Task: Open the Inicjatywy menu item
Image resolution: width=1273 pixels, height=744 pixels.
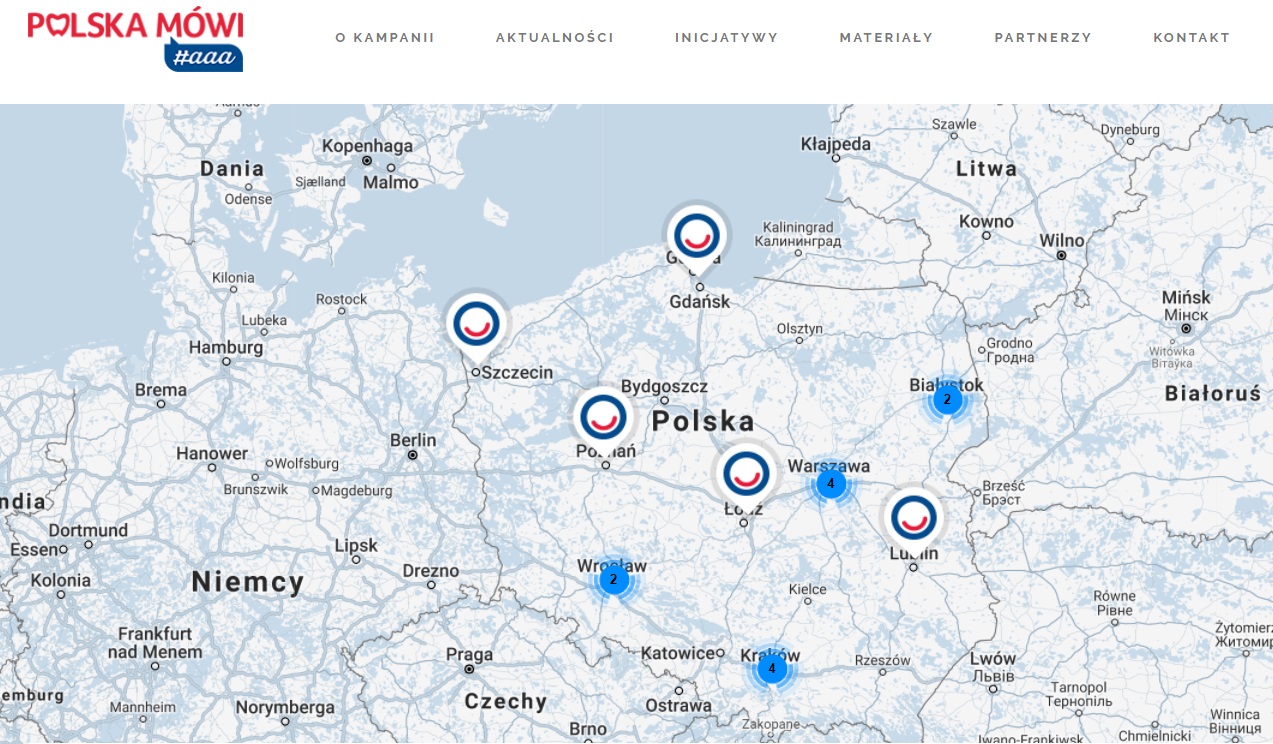Action: click(727, 38)
